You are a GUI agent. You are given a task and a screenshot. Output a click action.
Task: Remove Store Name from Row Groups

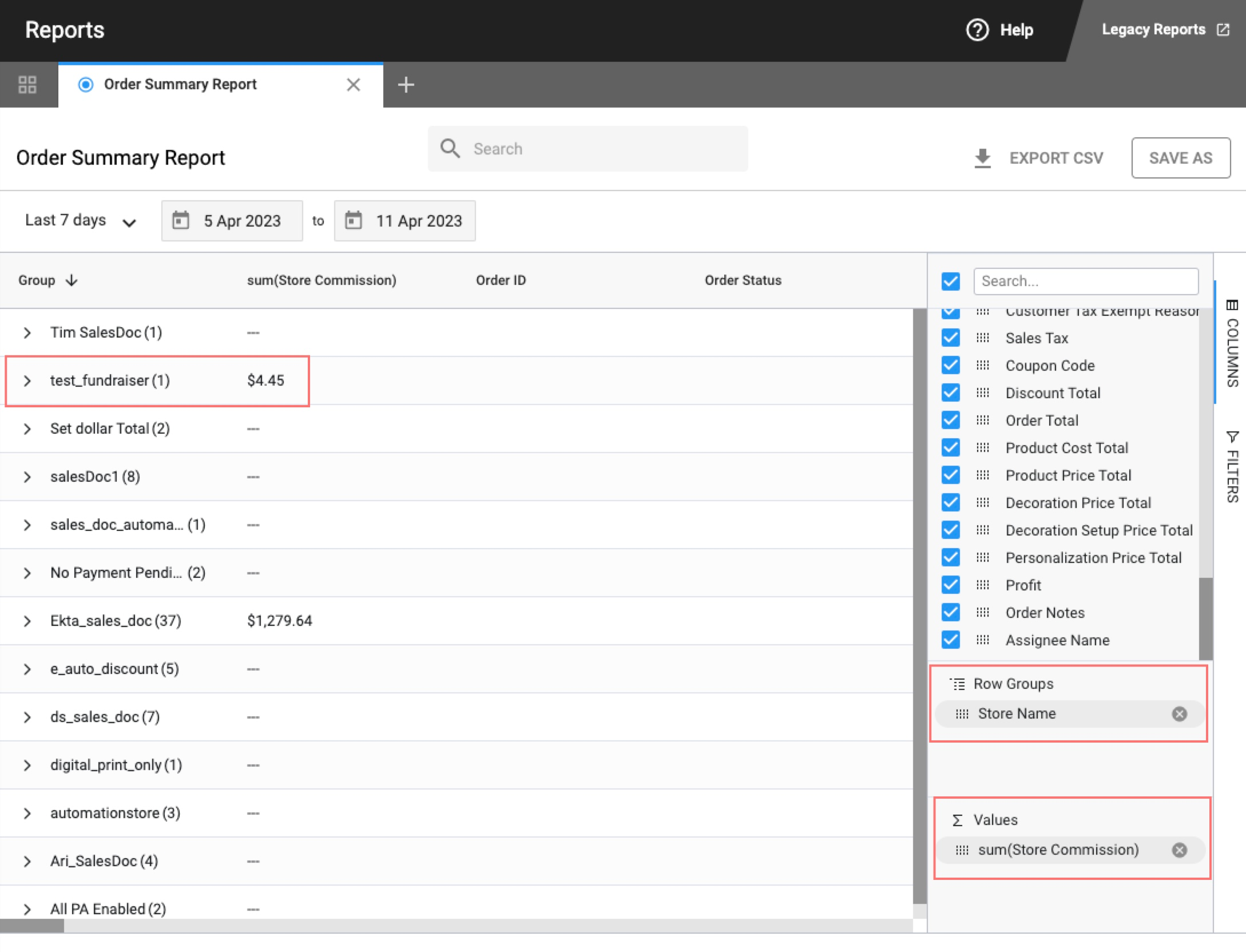tap(1180, 713)
